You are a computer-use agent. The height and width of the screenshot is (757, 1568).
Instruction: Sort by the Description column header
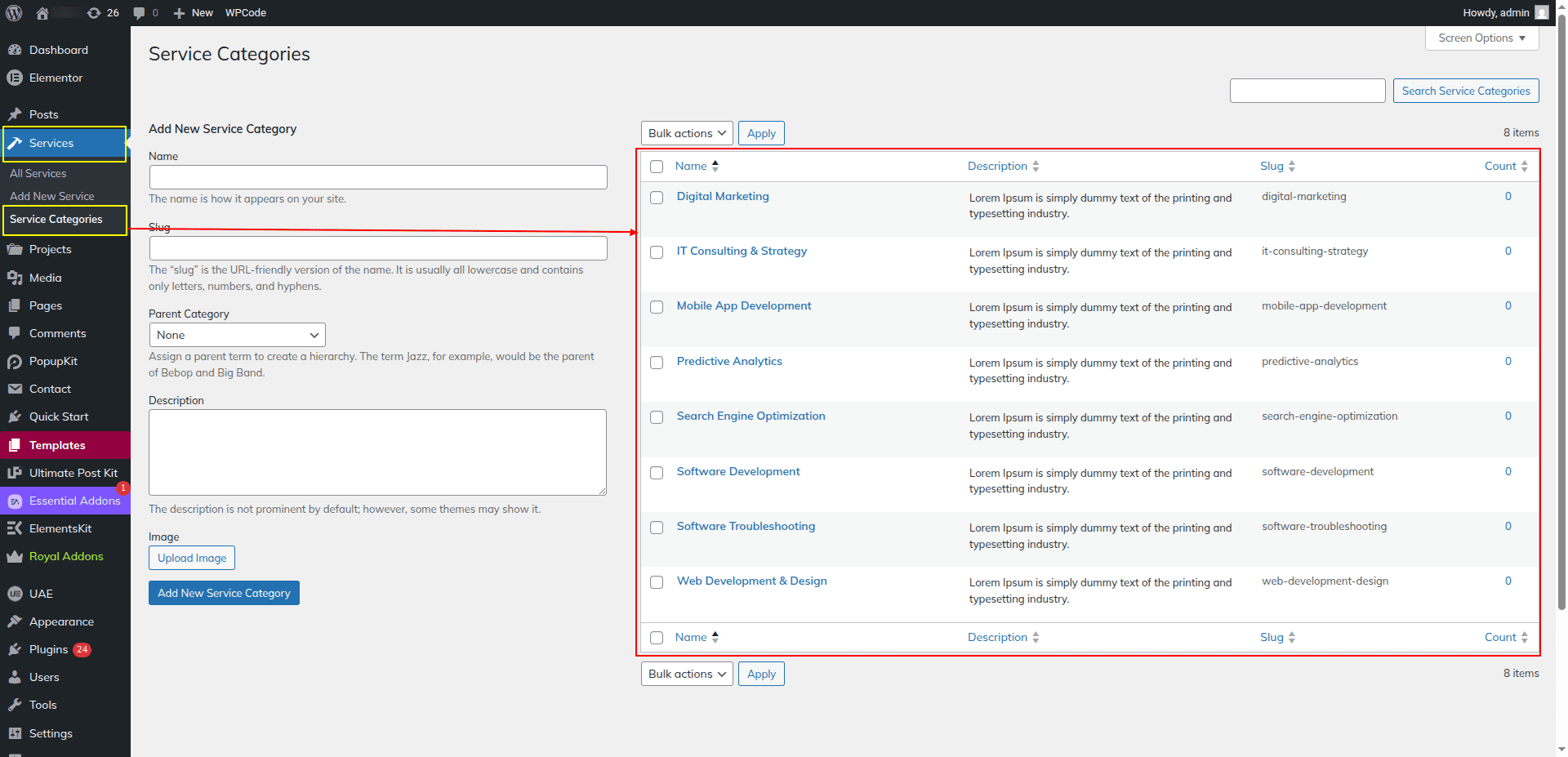point(1003,166)
